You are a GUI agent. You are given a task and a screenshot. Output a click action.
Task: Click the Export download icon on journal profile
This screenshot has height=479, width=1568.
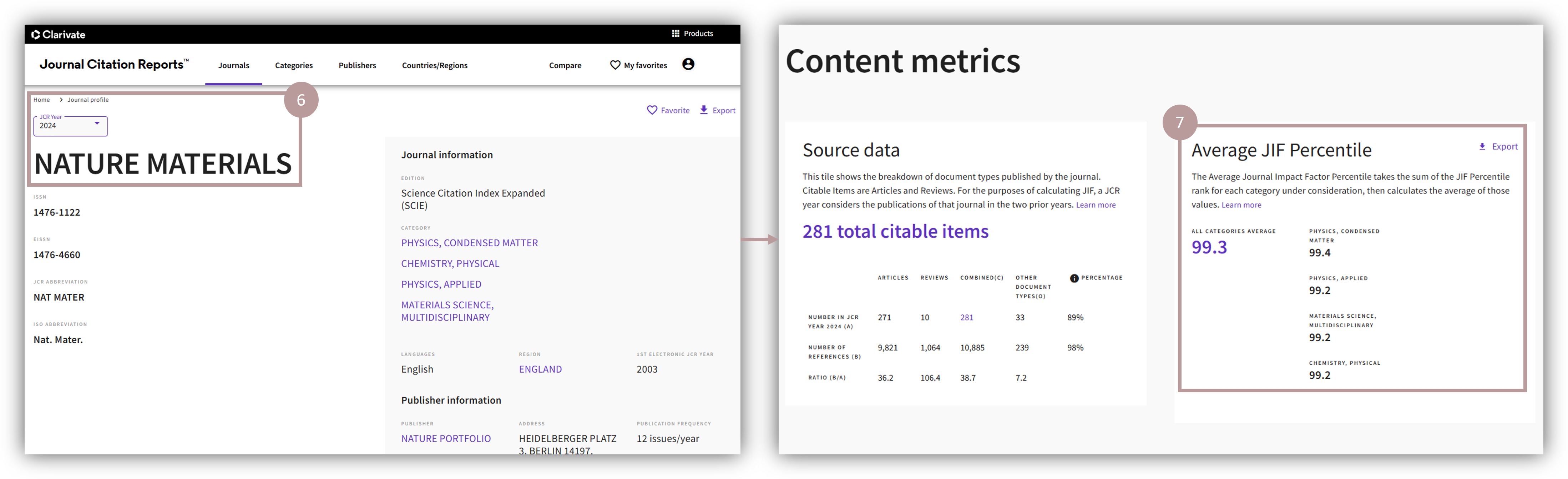point(704,110)
